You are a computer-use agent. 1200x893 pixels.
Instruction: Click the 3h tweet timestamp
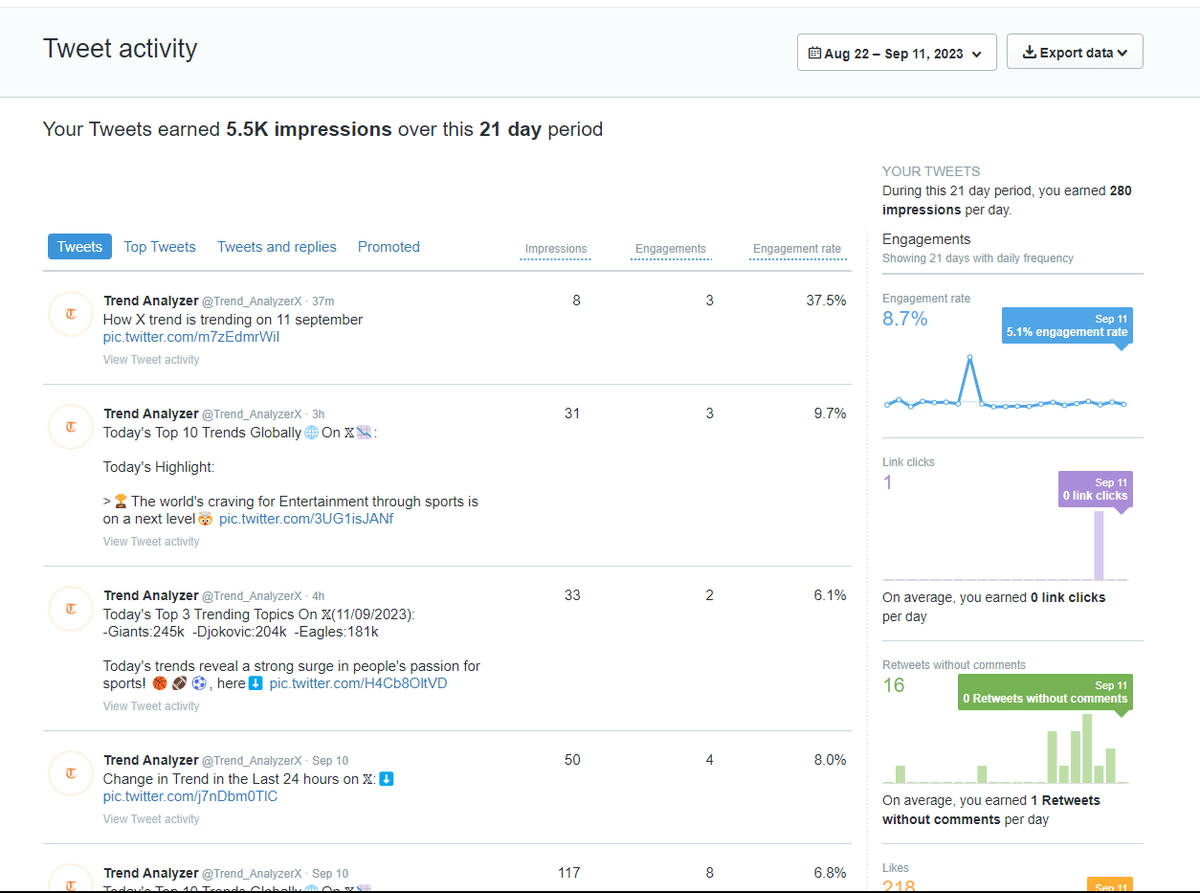point(318,414)
